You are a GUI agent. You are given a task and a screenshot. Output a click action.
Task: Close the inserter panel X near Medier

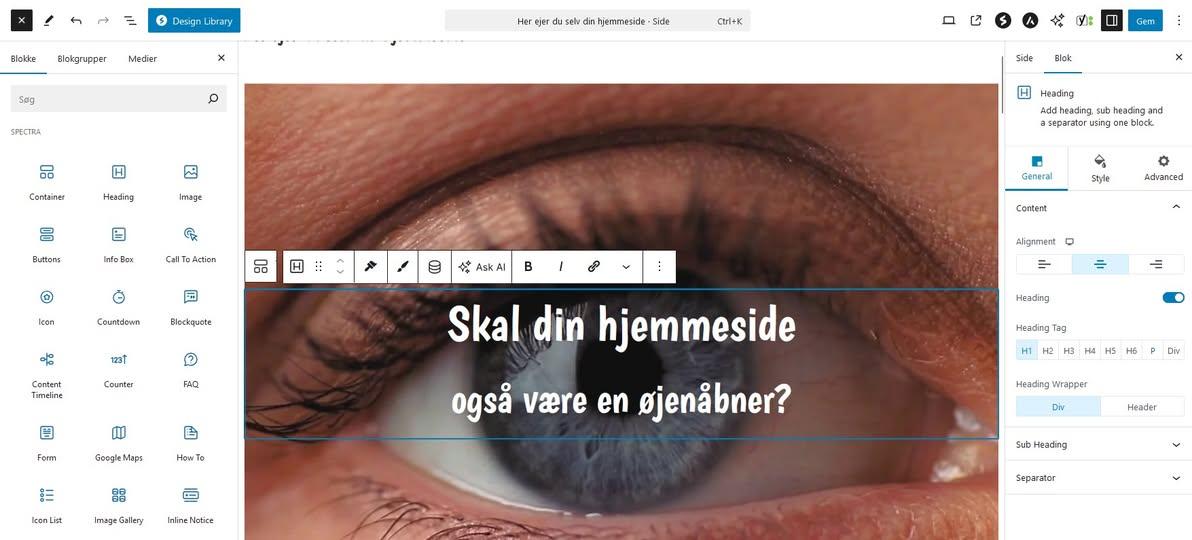click(x=221, y=58)
